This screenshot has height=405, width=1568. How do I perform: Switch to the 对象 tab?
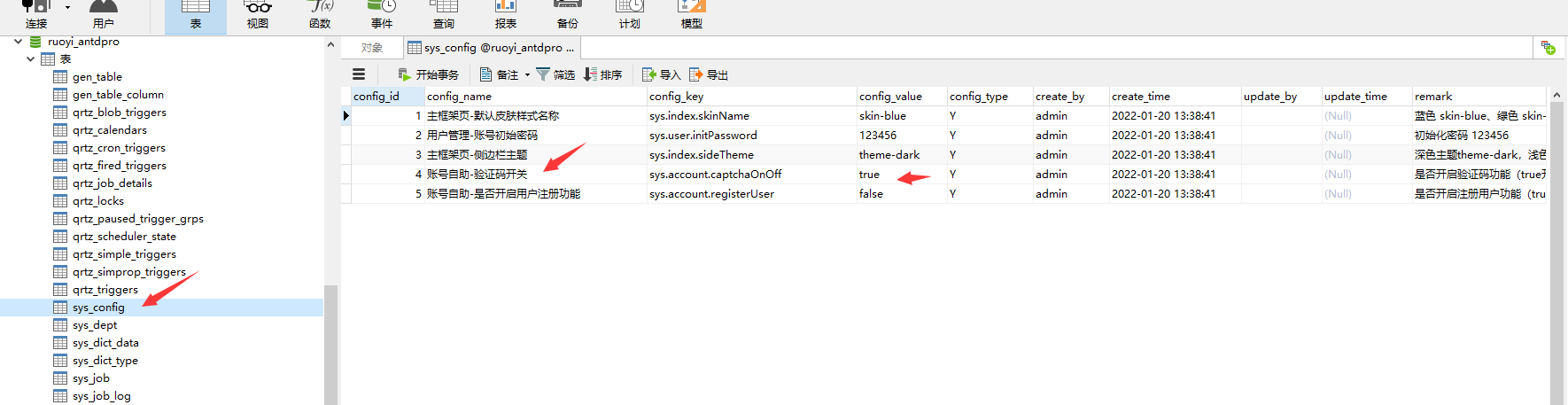pos(372,48)
